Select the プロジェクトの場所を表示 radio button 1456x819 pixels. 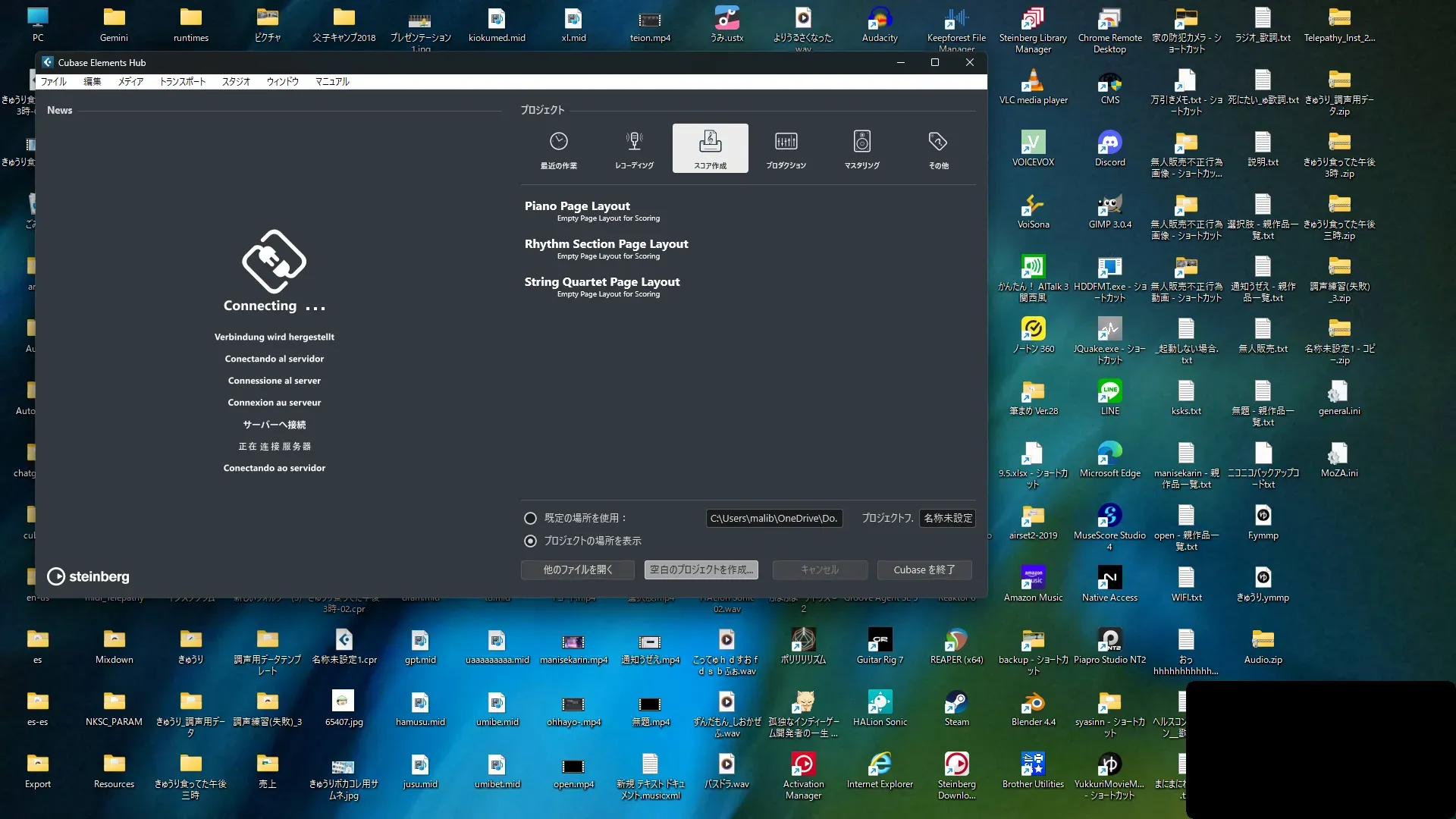530,541
